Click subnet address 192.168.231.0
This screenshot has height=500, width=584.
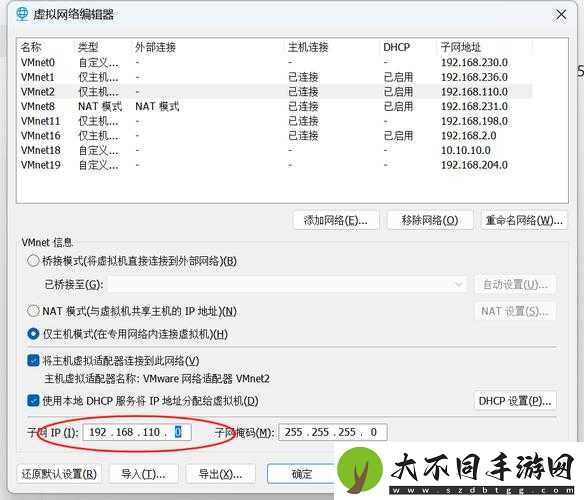point(474,106)
